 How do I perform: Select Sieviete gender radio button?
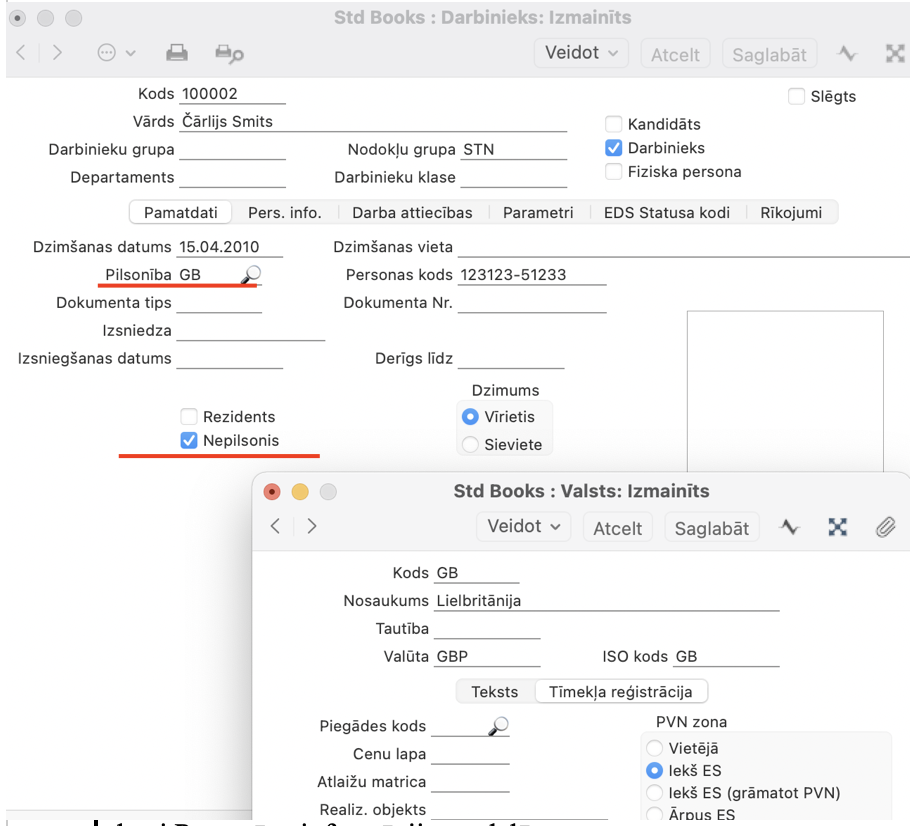(x=470, y=445)
